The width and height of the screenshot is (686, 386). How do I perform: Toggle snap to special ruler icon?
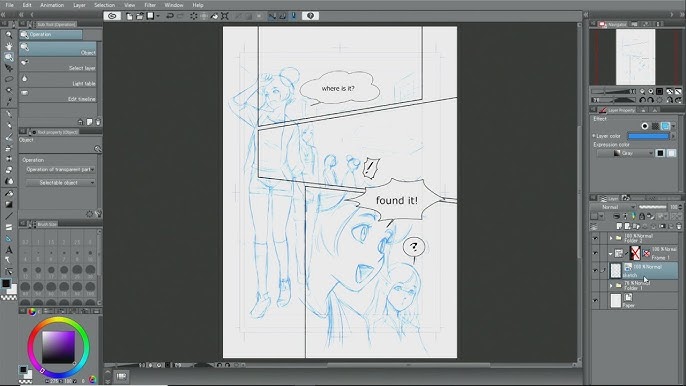click(x=283, y=16)
